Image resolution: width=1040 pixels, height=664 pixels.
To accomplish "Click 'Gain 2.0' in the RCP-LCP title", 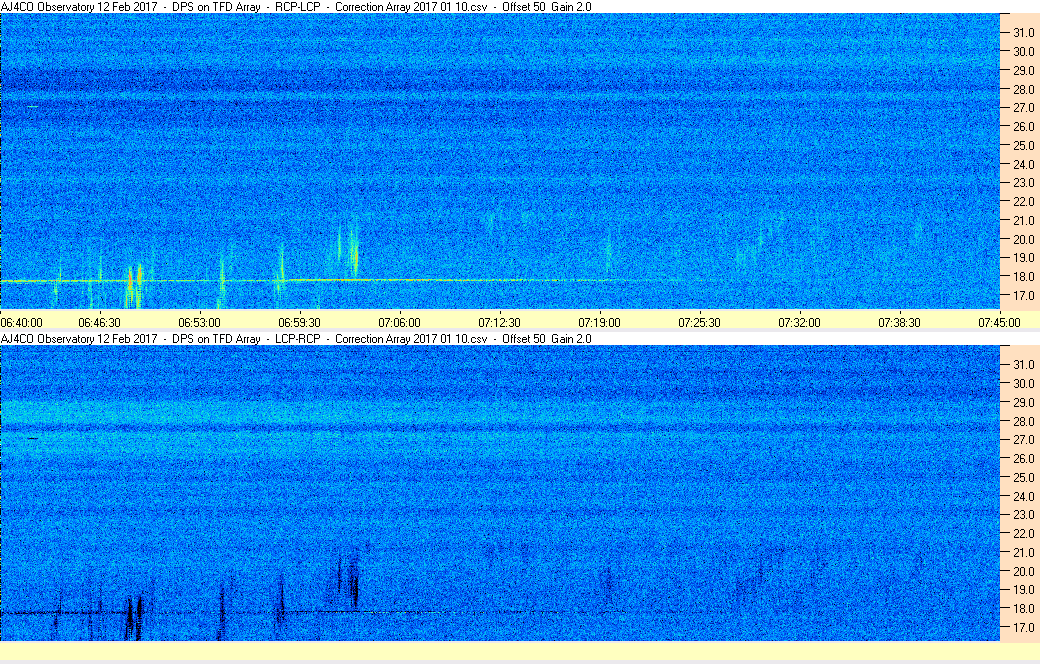I will point(572,7).
